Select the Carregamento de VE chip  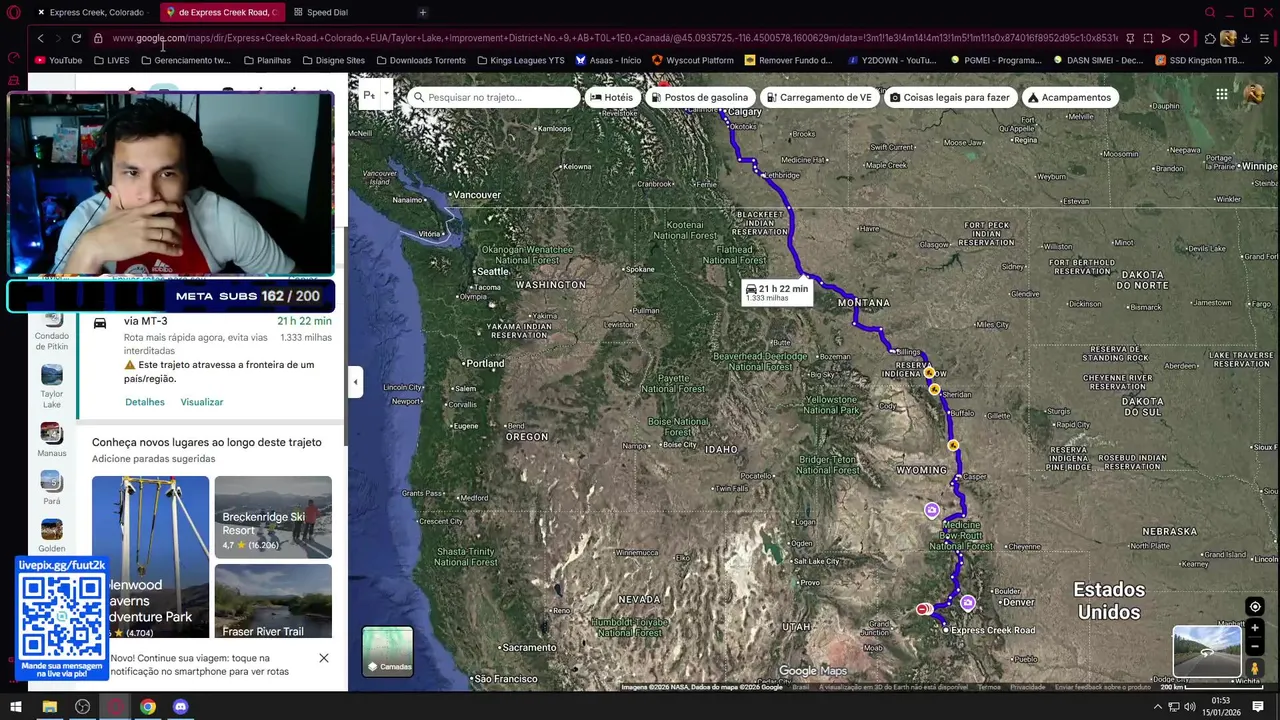point(818,97)
